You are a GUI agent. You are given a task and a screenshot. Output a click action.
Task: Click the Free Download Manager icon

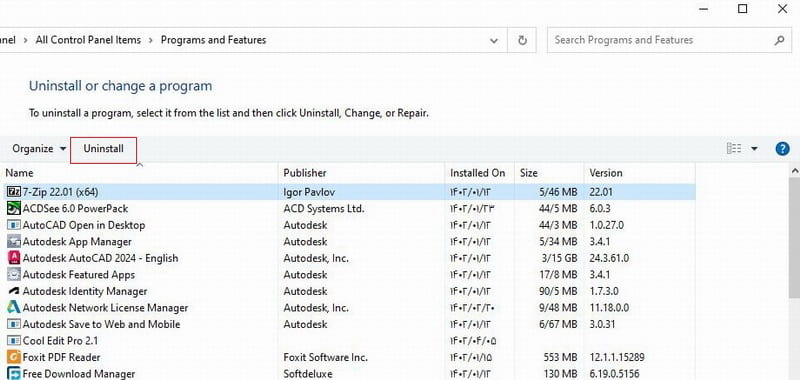point(14,374)
